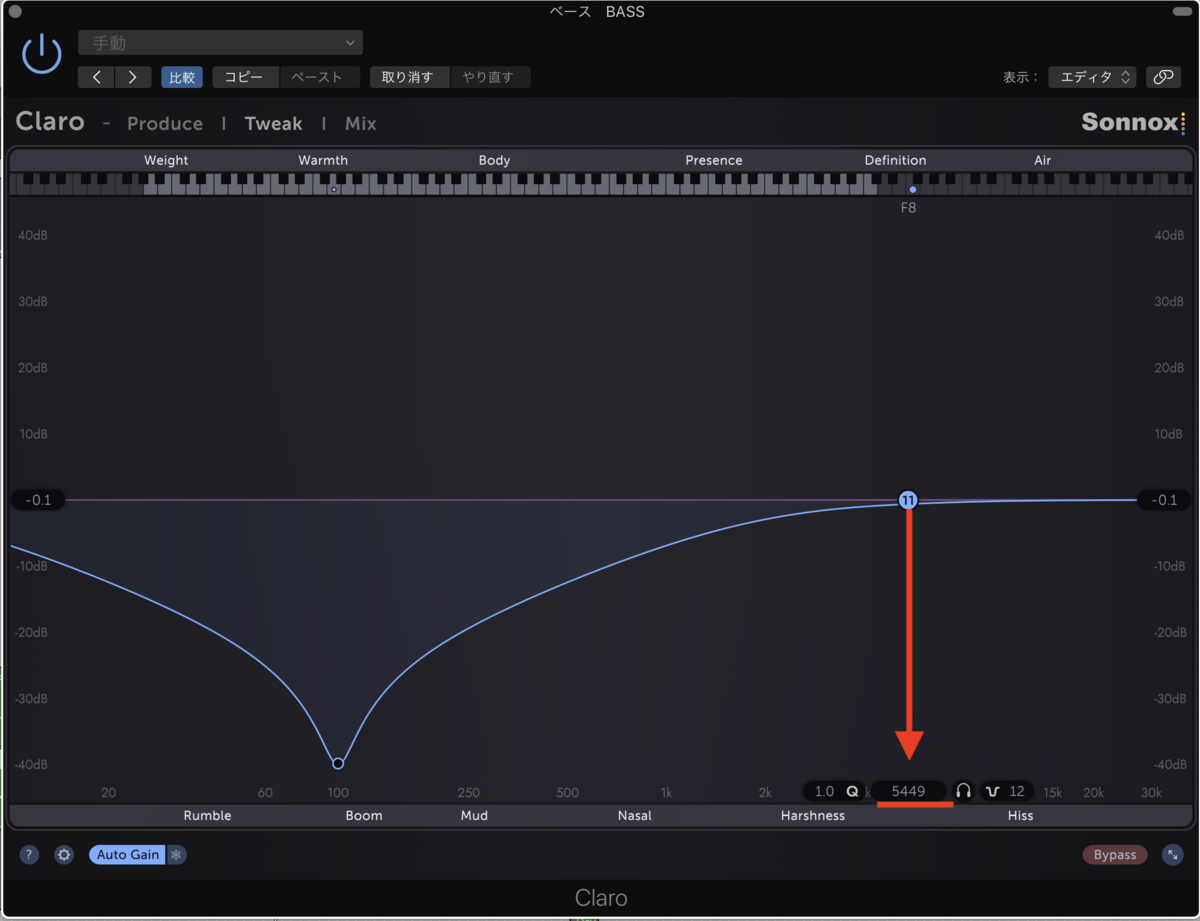Toggle the Bypass button
The height and width of the screenshot is (921, 1200).
pos(1115,855)
